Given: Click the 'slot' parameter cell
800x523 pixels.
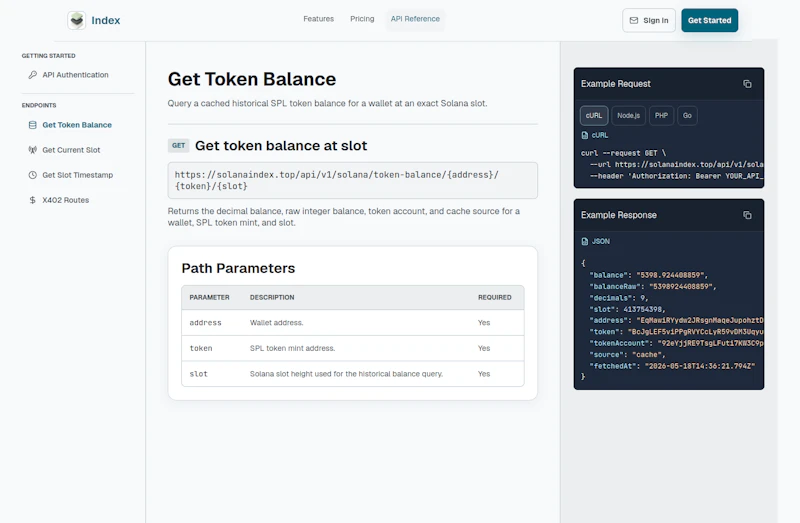Looking at the screenshot, I should coord(198,374).
